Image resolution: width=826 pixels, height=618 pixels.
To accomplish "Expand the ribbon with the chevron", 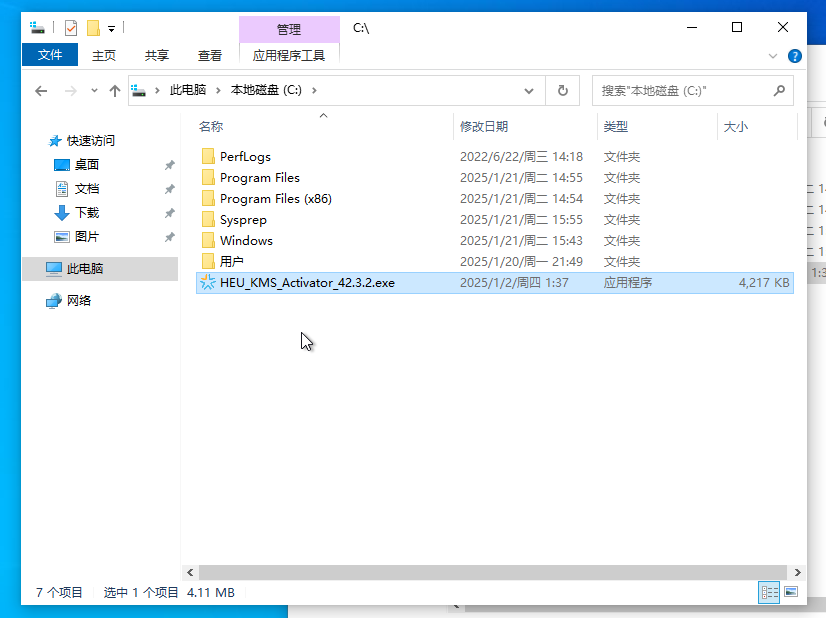I will 773,56.
